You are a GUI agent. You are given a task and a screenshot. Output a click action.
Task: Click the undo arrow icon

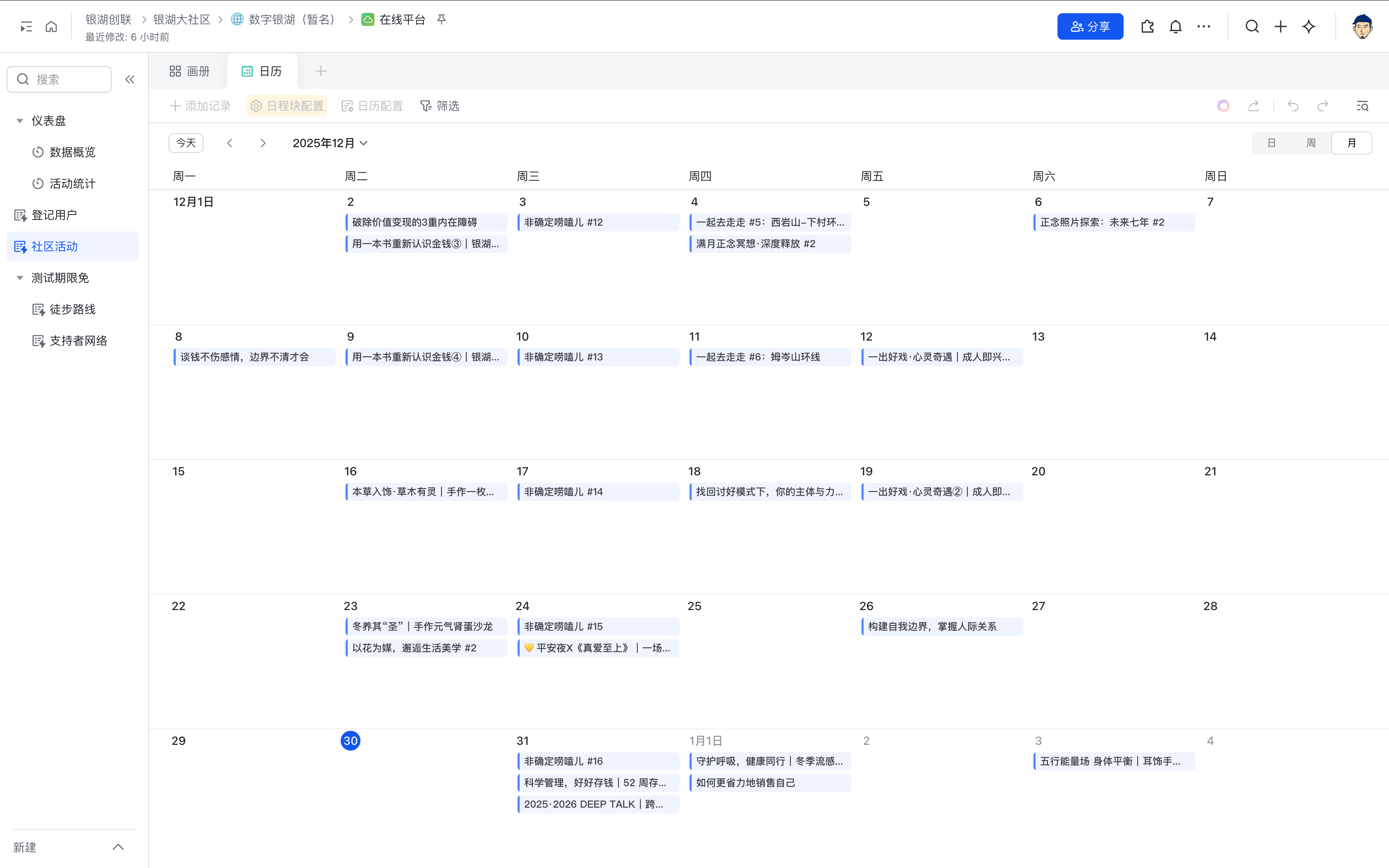tap(1293, 106)
